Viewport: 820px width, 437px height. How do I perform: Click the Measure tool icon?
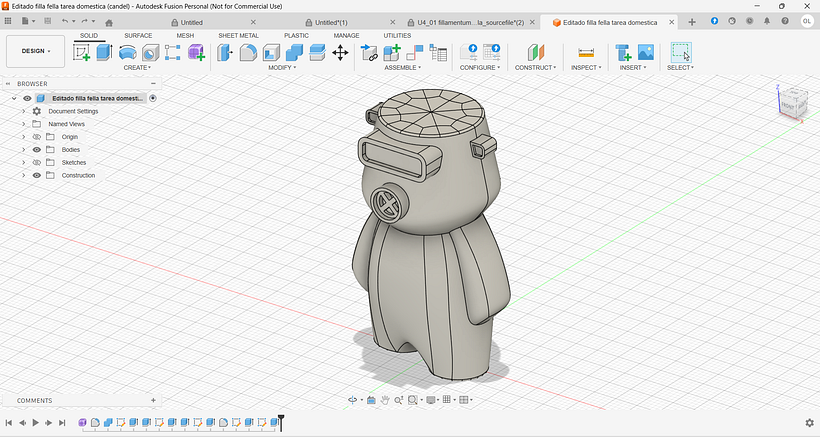(586, 52)
